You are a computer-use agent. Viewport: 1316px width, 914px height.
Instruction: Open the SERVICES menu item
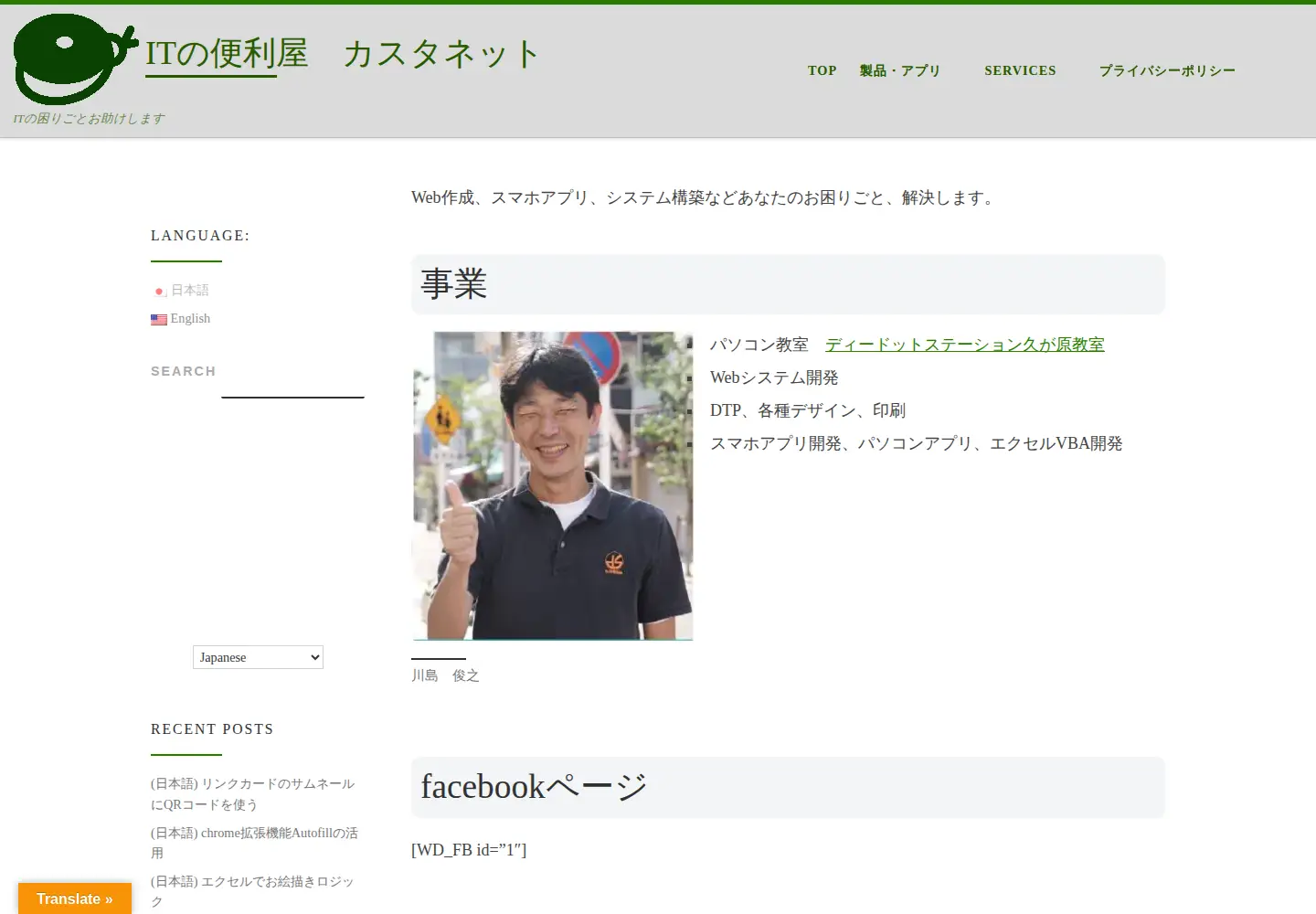1020,70
